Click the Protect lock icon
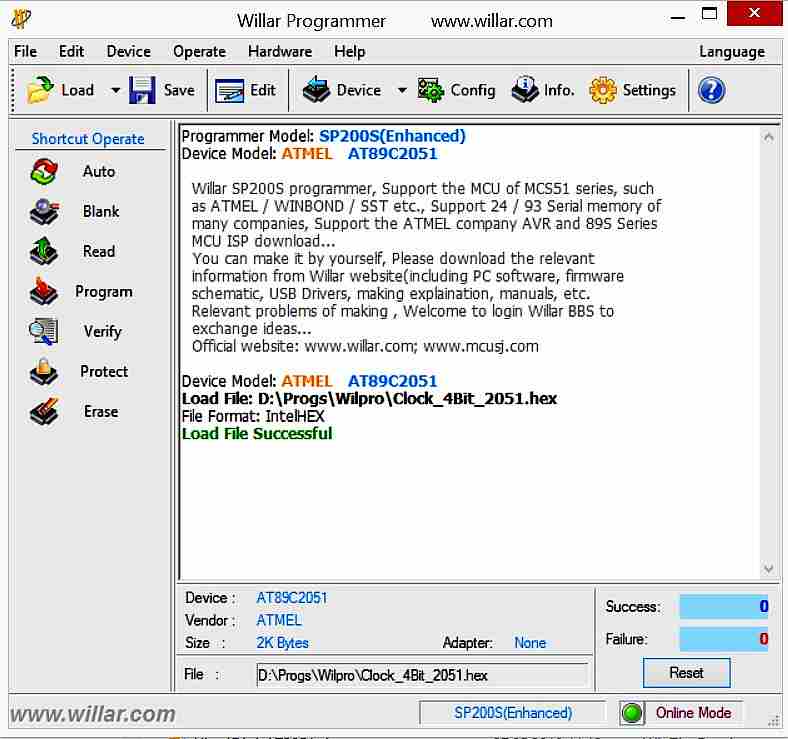Image resolution: width=788 pixels, height=739 pixels. point(44,372)
